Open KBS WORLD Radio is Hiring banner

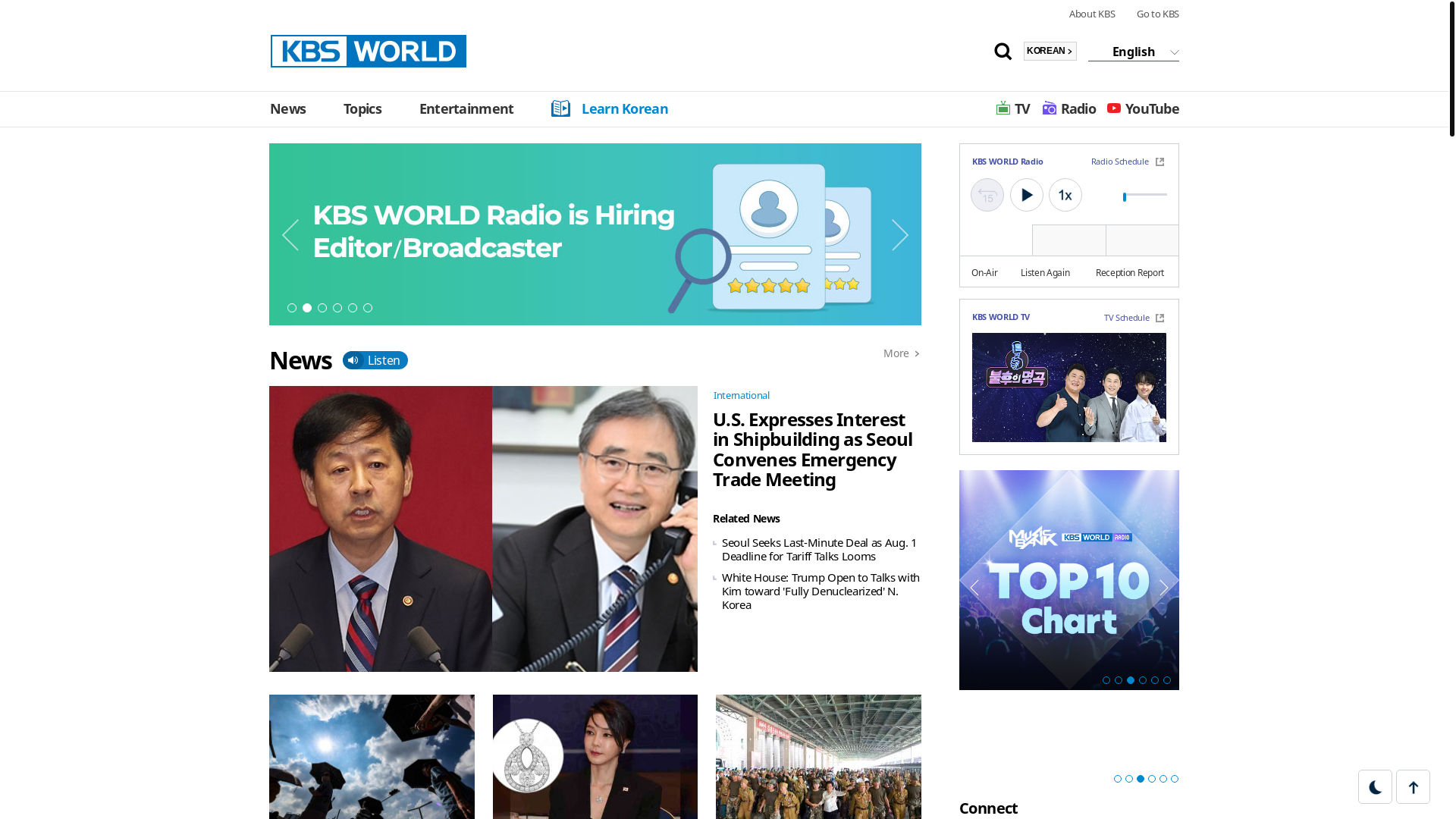point(595,234)
